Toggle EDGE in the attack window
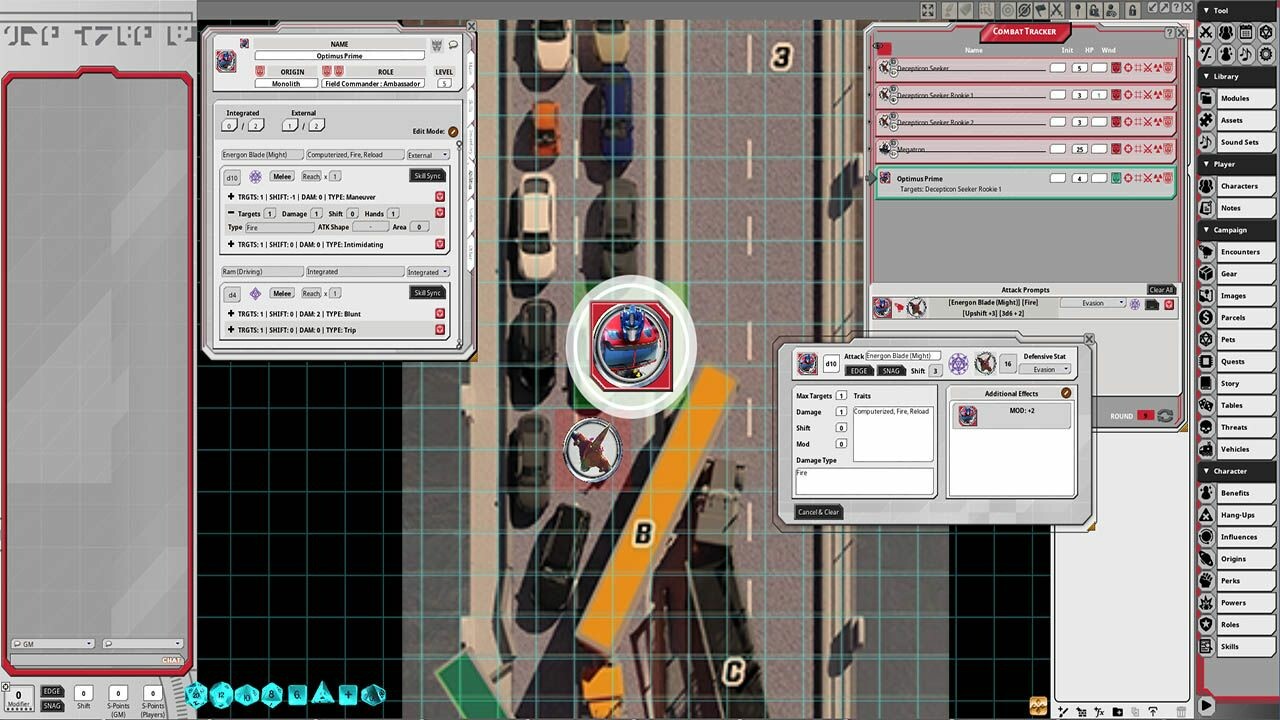 (x=859, y=371)
